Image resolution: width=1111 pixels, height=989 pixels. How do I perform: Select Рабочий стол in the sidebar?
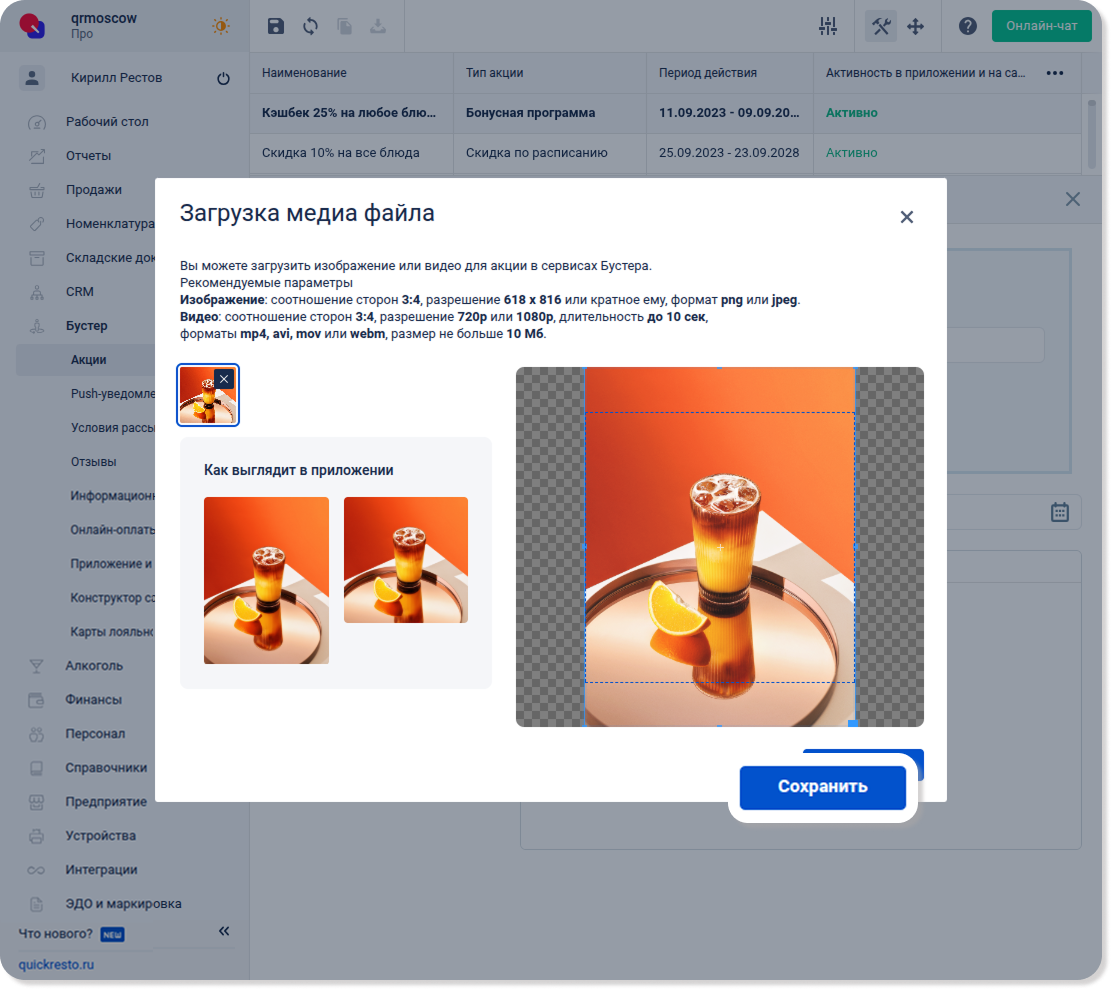pos(107,122)
